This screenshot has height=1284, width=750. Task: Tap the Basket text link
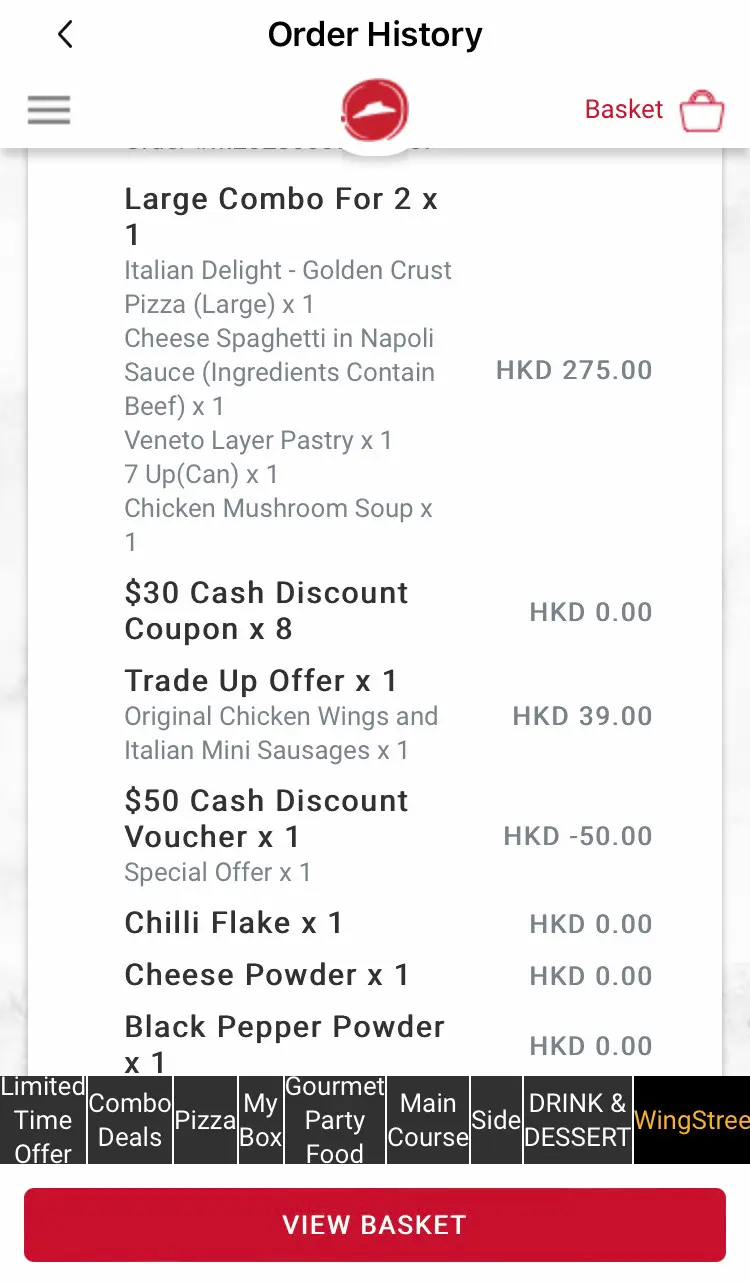coord(624,109)
